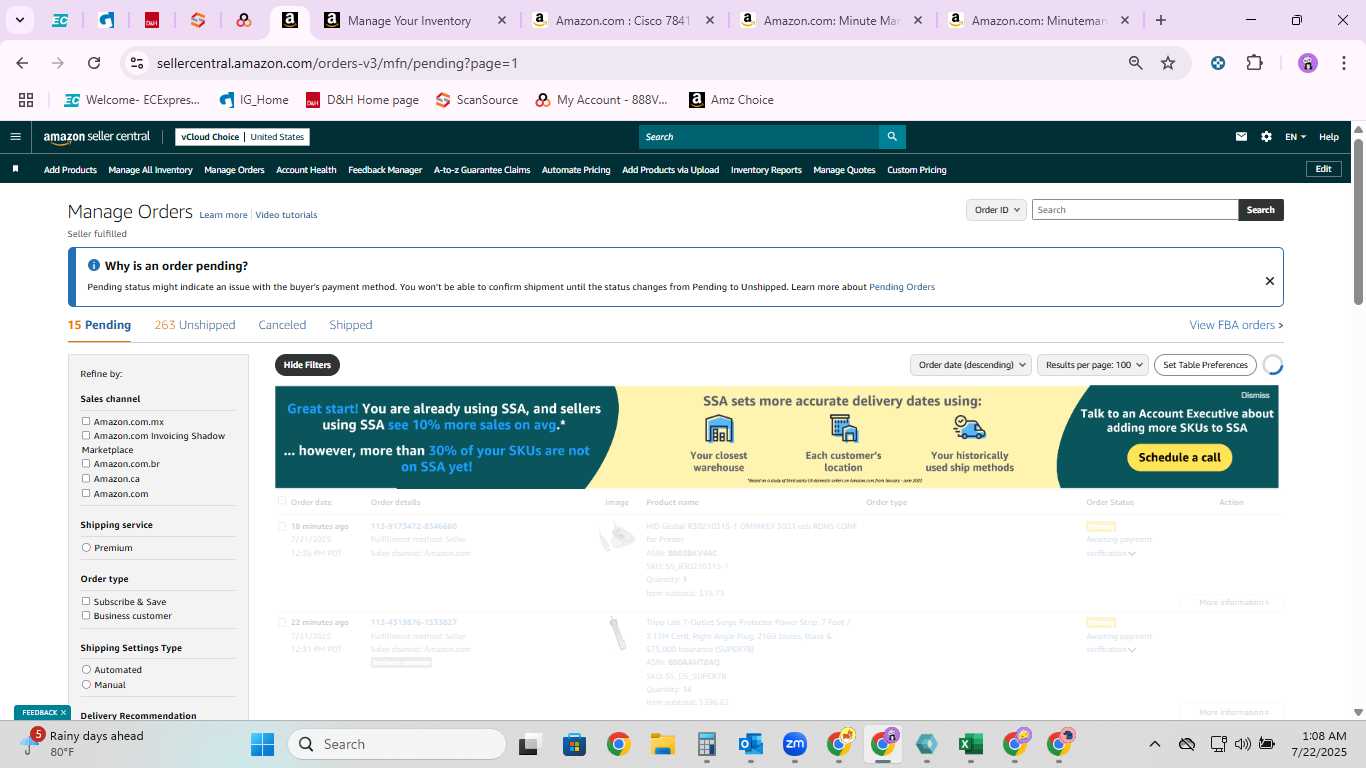This screenshot has width=1366, height=768.
Task: Open the View FBA orders link
Action: coord(1236,325)
